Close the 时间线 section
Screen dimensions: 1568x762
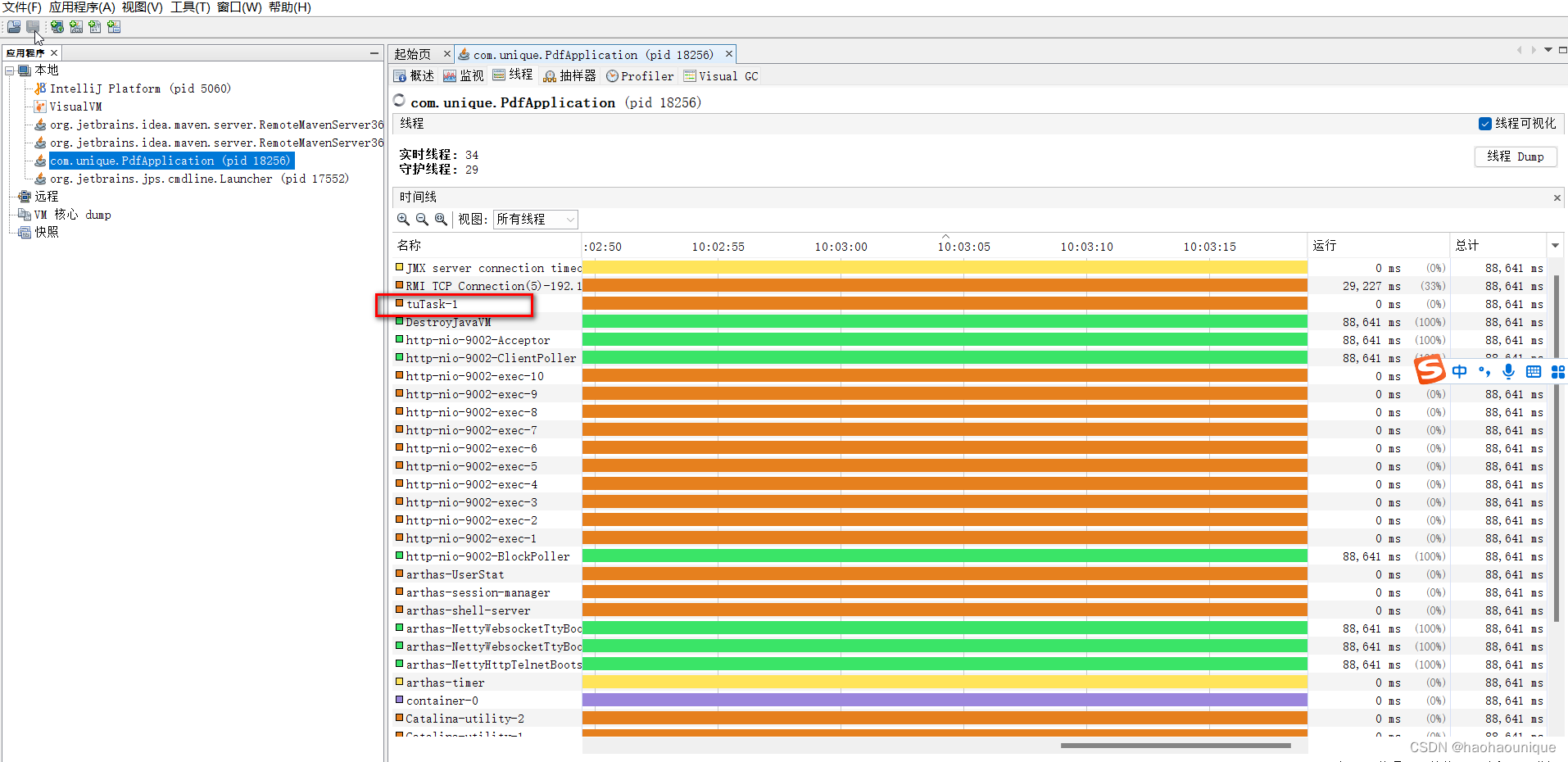(x=1557, y=197)
